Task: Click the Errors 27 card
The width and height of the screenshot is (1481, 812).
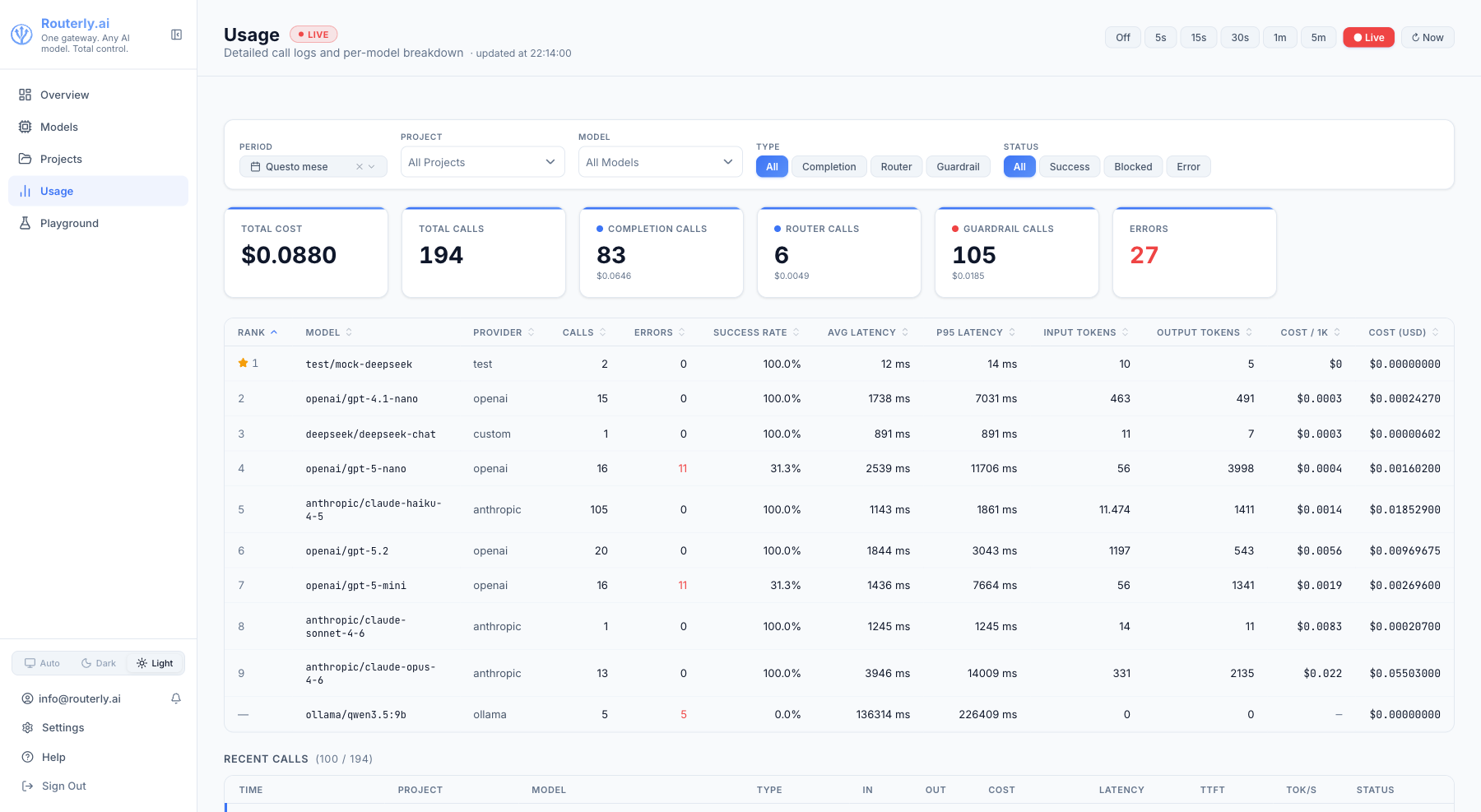Action: 1195,253
